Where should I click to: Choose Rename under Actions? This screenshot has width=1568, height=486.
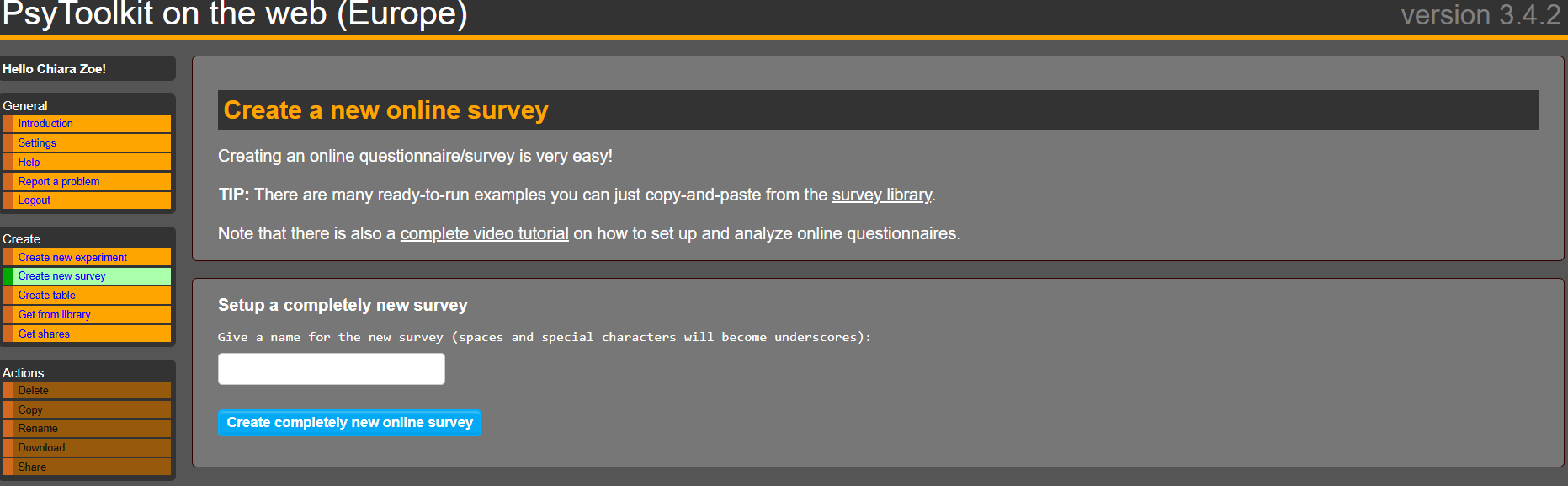click(38, 429)
